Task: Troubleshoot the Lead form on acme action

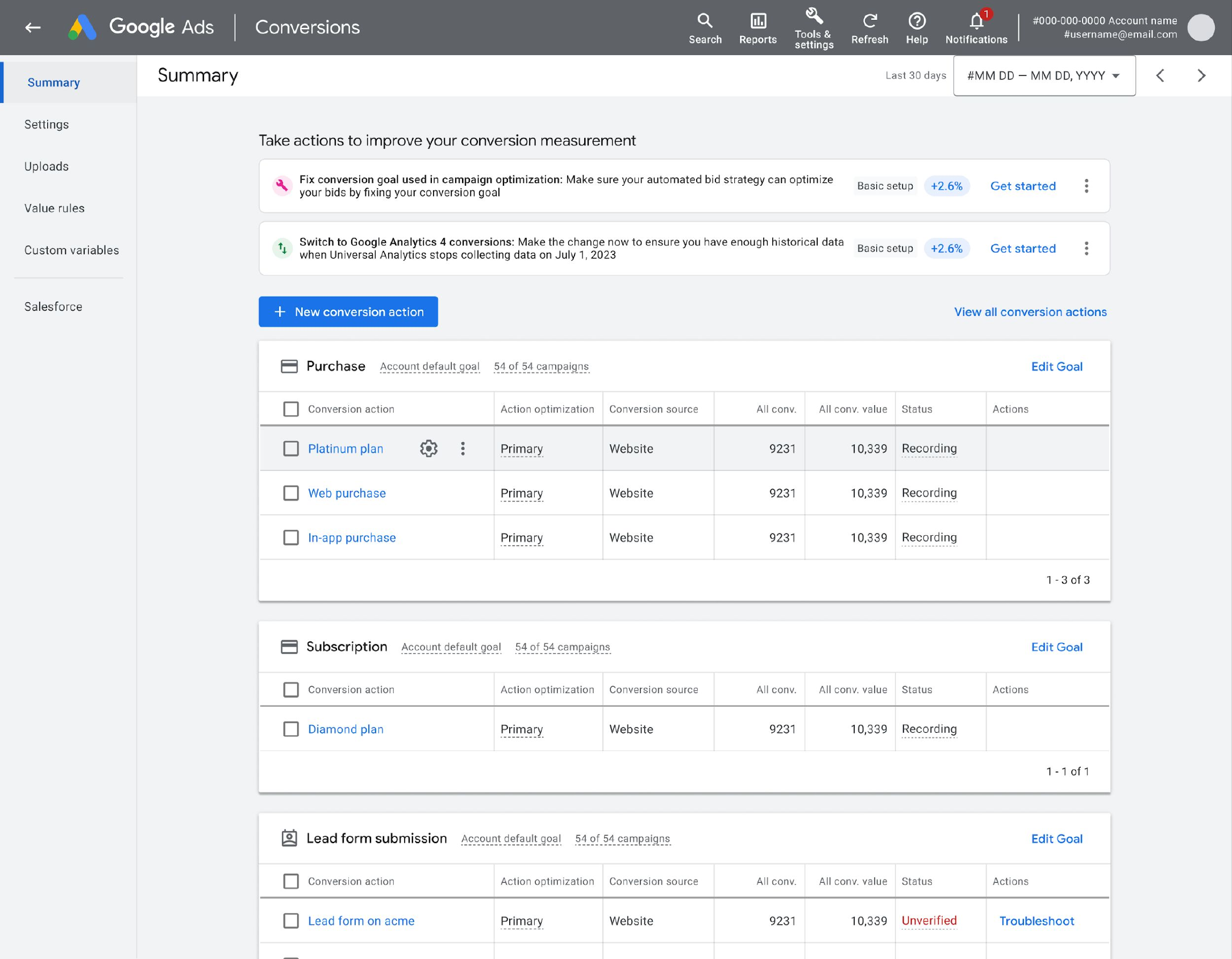Action: pos(1037,920)
